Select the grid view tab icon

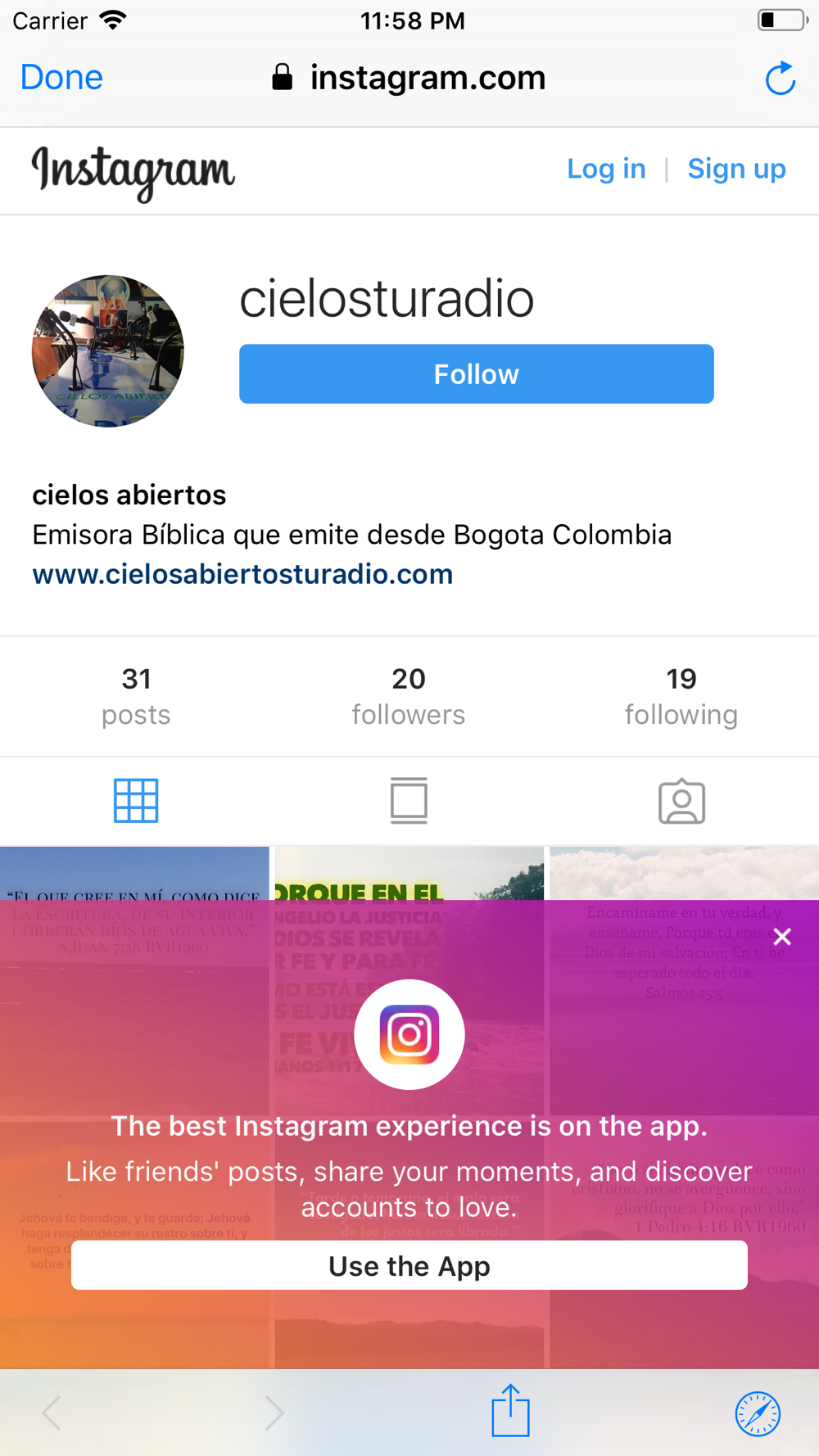point(136,800)
